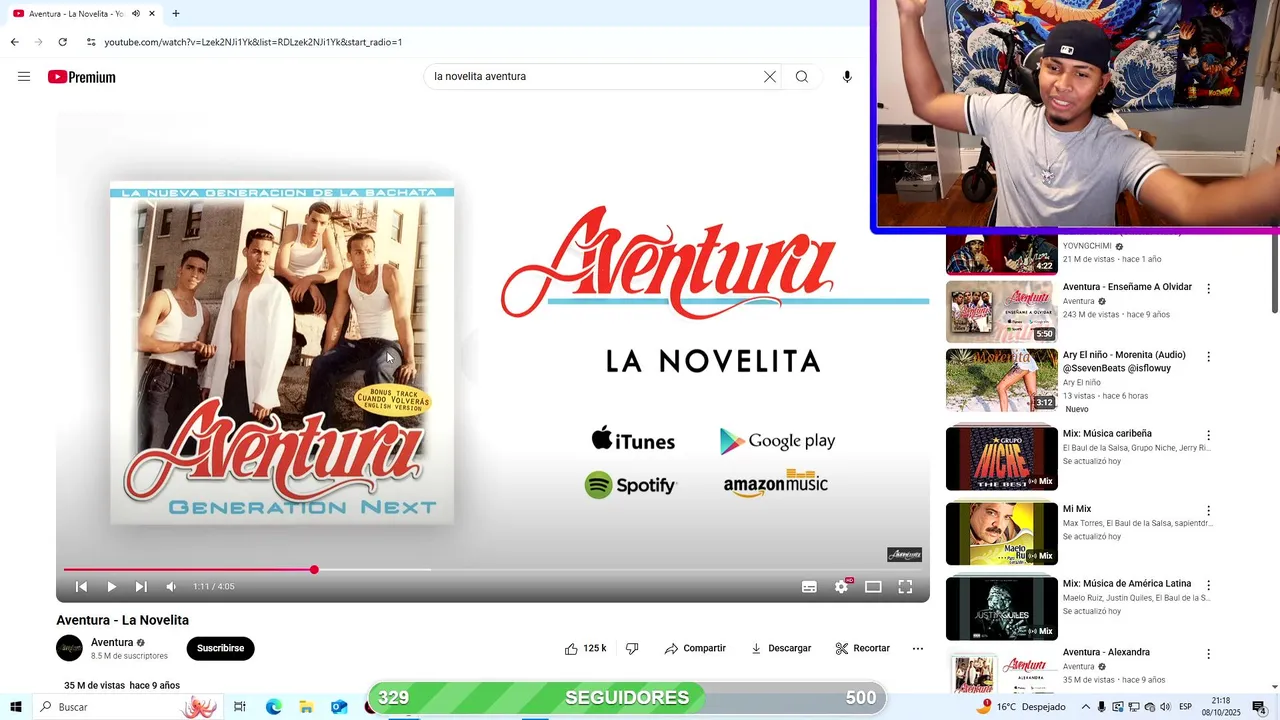
Task: Open File Explorer from the taskbar
Action: [306, 707]
